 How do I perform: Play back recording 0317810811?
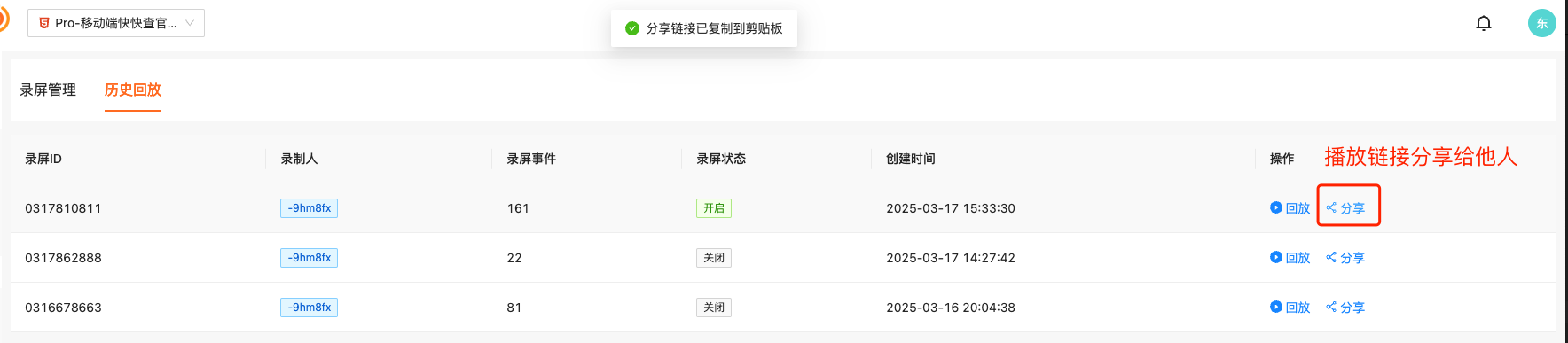coord(1290,208)
